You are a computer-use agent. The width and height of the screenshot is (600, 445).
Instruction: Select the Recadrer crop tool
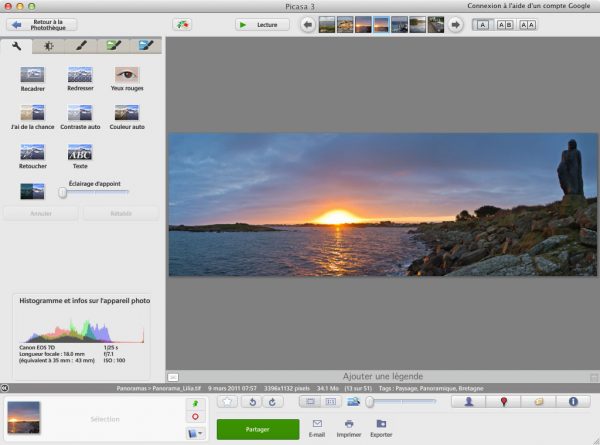tap(32, 75)
